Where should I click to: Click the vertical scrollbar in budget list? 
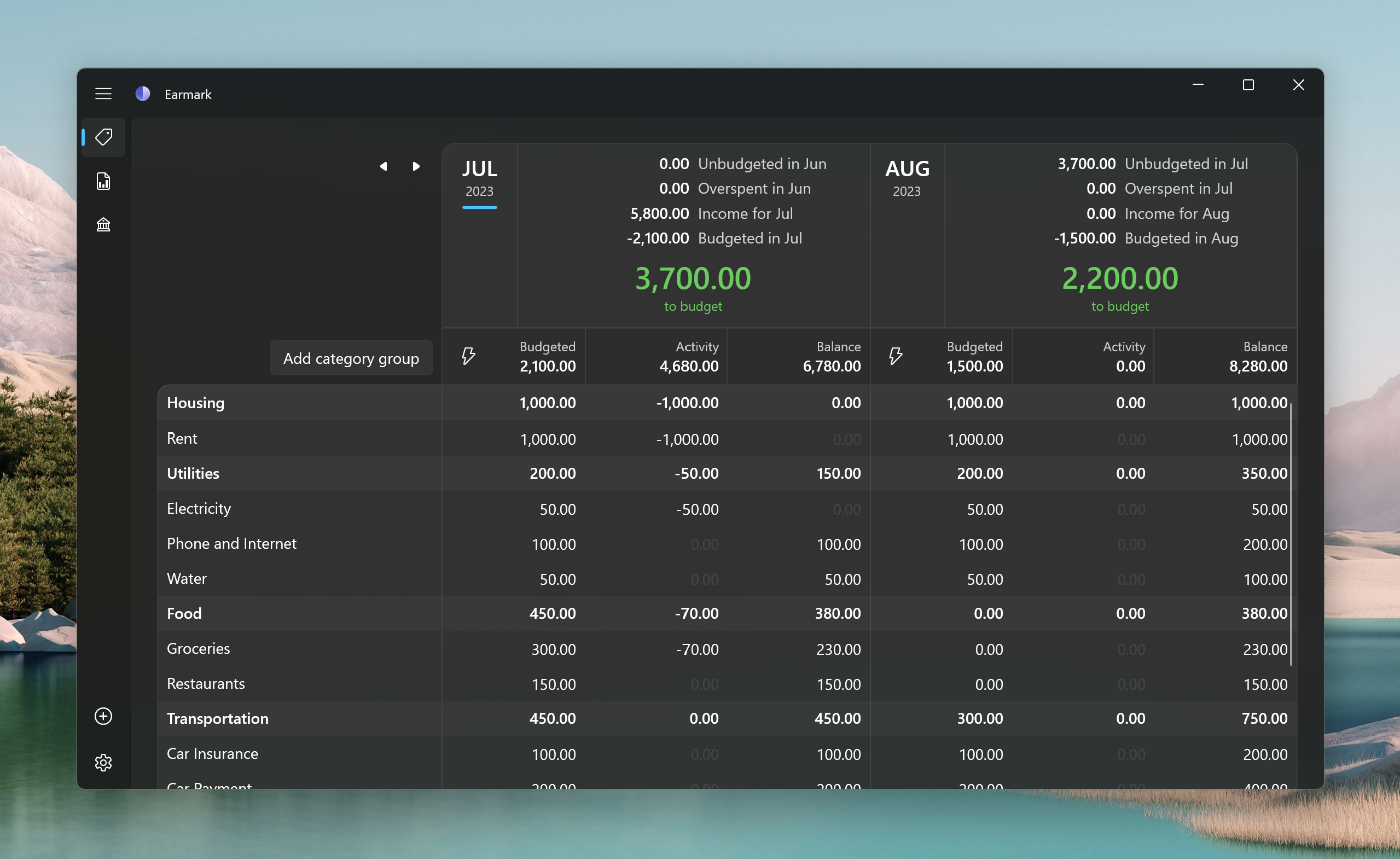click(1291, 534)
